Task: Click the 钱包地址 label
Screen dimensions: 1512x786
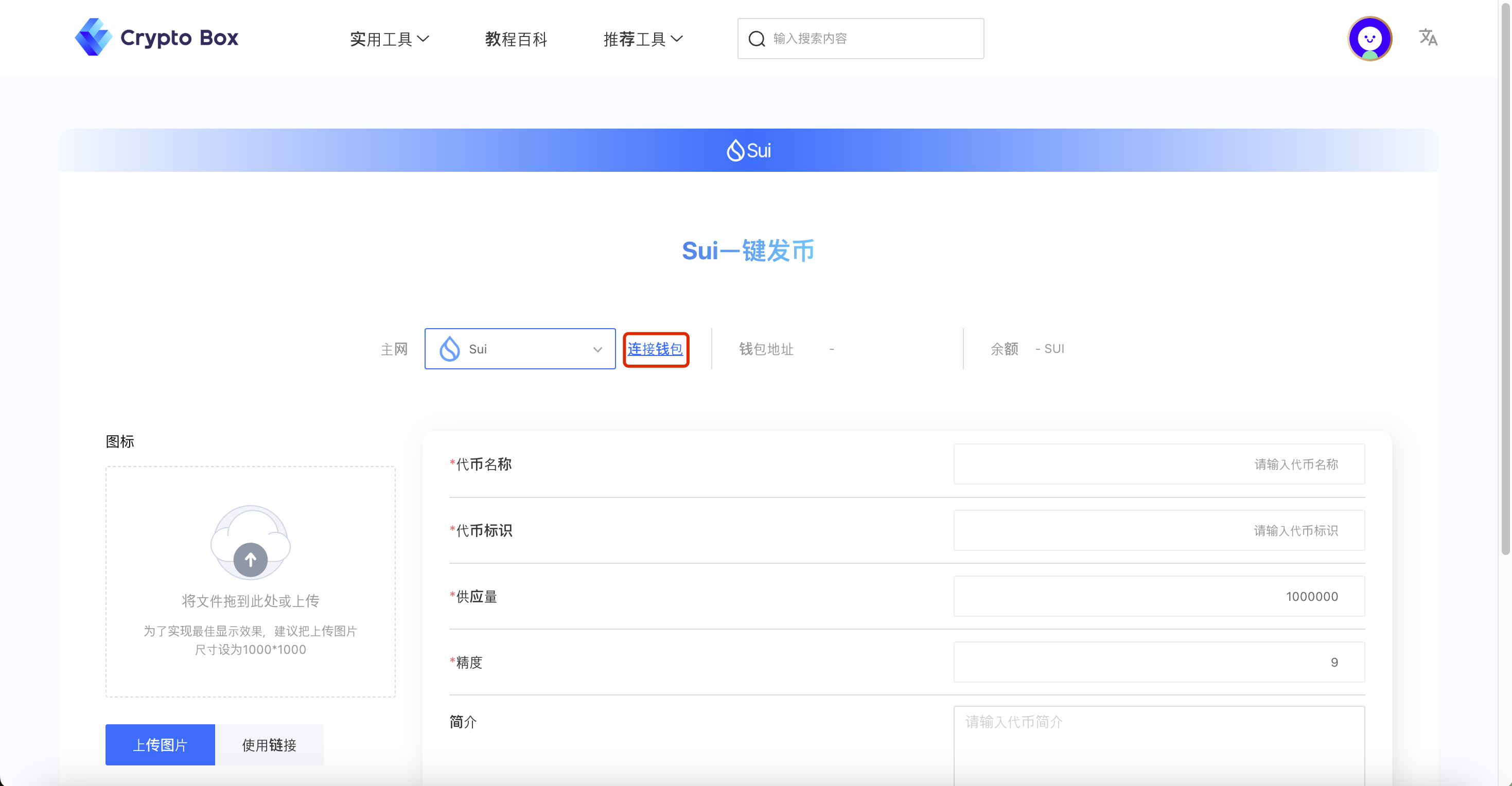Action: click(766, 349)
